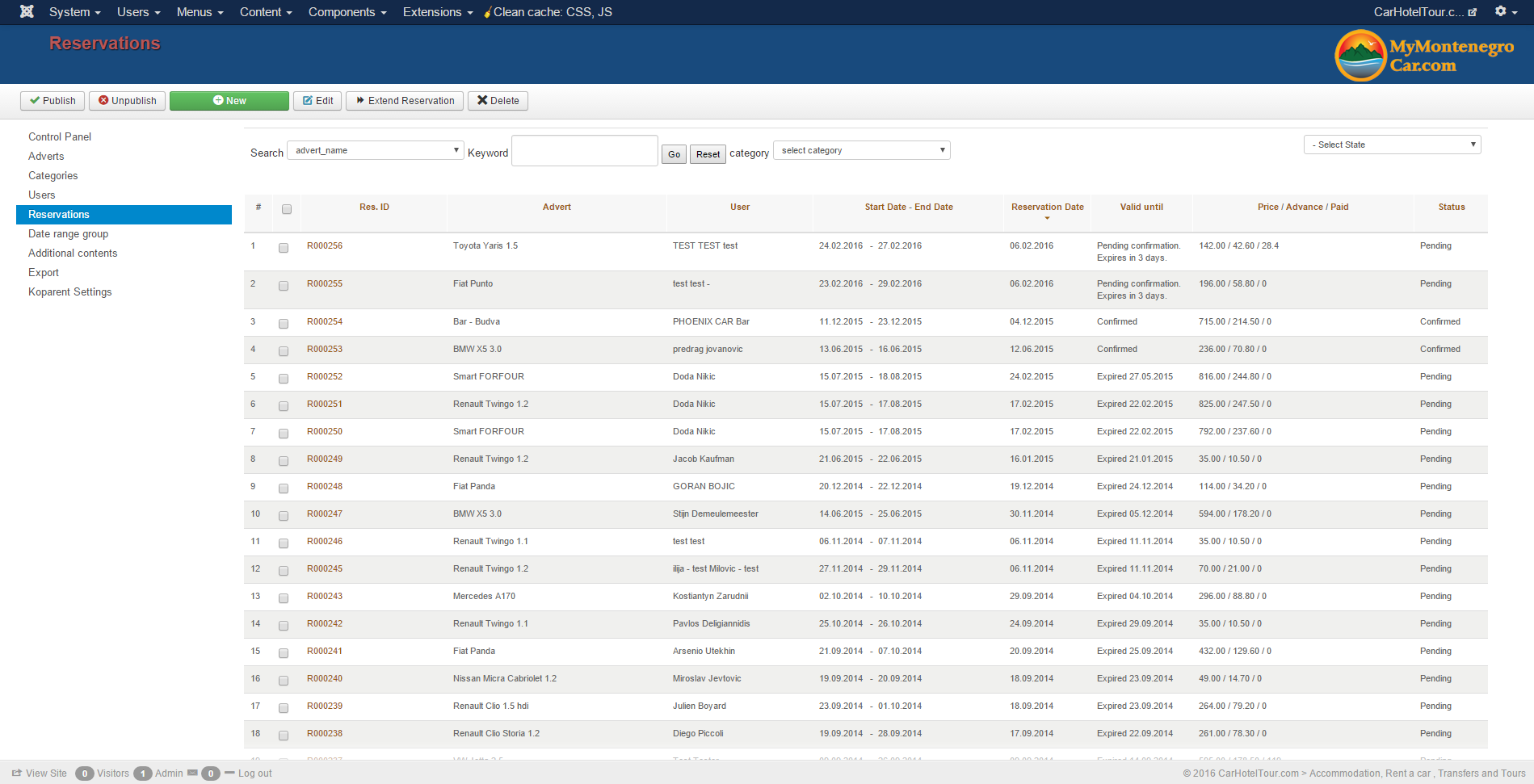1534x784 pixels.
Task: Unpublish the selected reservation
Action: [x=128, y=101]
